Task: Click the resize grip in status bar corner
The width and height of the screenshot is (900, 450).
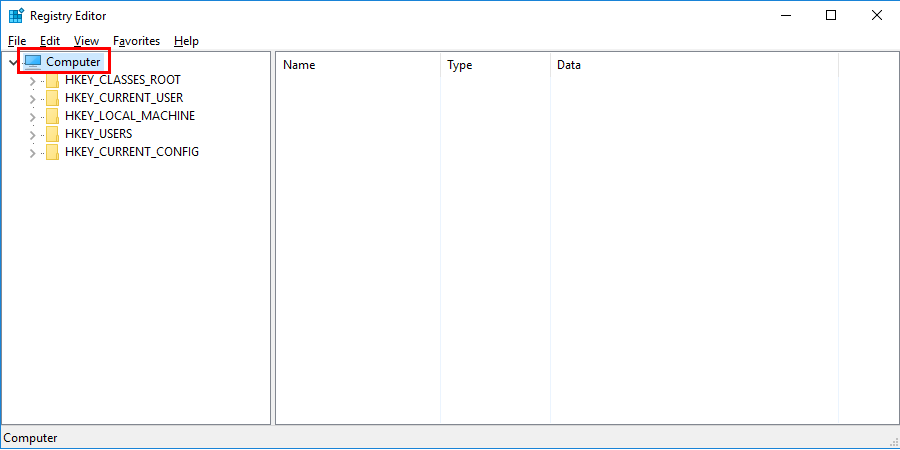Action: pos(893,443)
